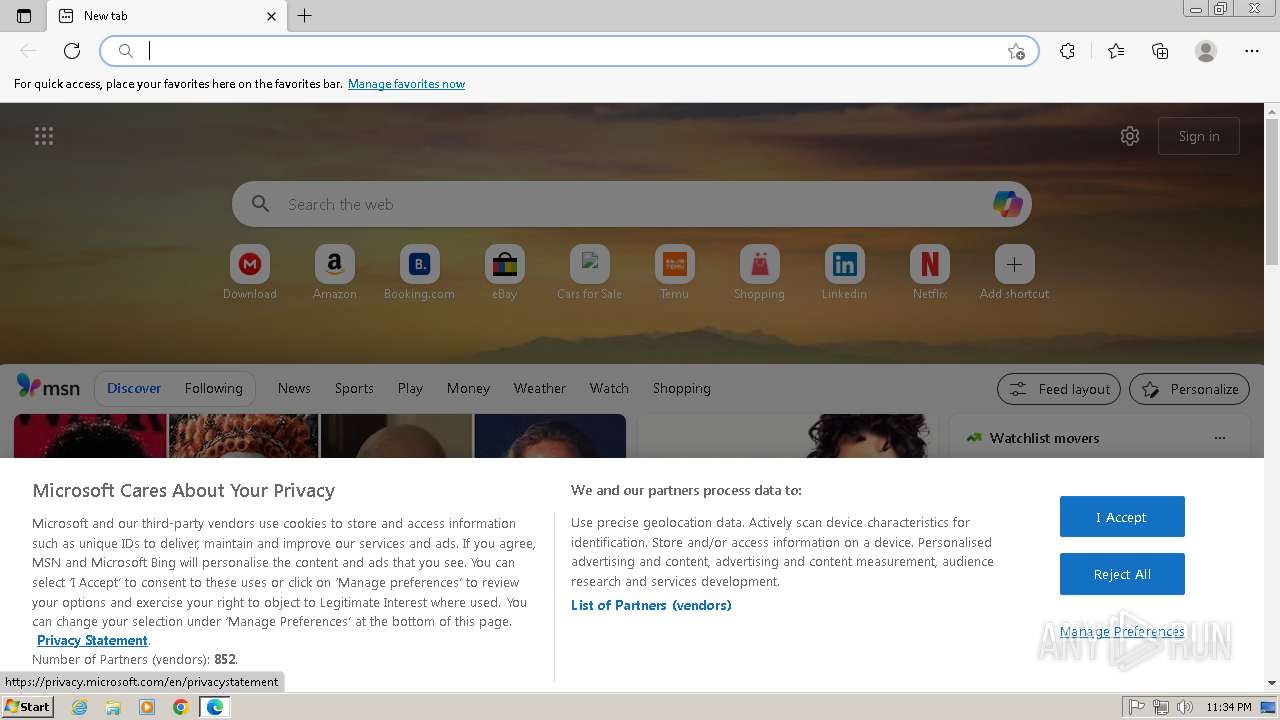Open the apps grid launcher

(44, 136)
